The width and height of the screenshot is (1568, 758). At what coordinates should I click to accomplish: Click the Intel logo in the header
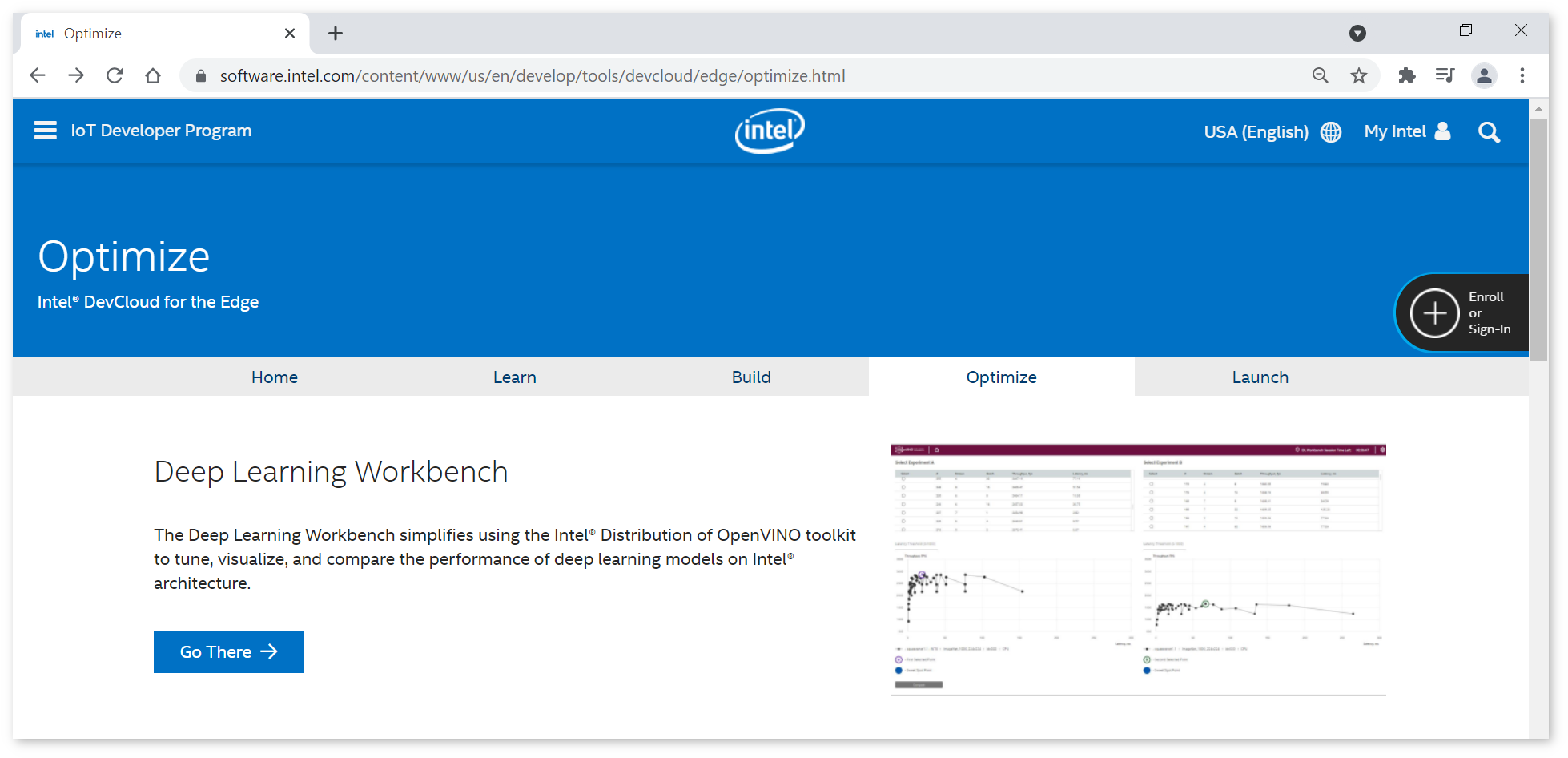pos(769,131)
